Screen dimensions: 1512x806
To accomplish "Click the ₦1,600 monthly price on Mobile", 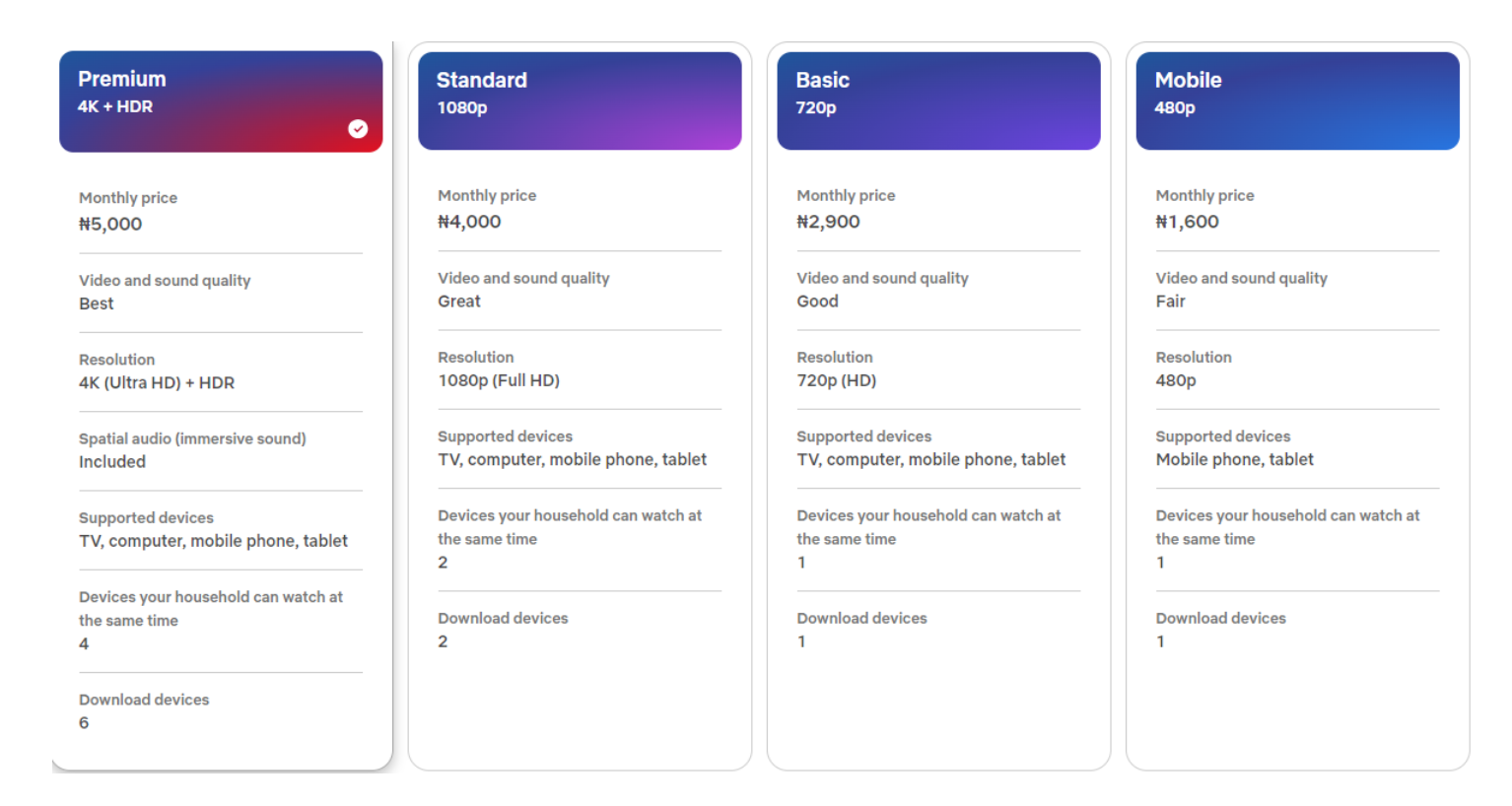I will 1187,223.
